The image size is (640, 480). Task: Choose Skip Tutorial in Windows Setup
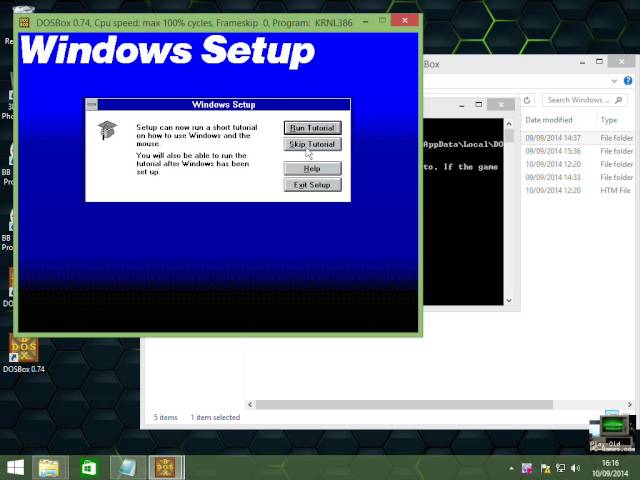(x=312, y=144)
